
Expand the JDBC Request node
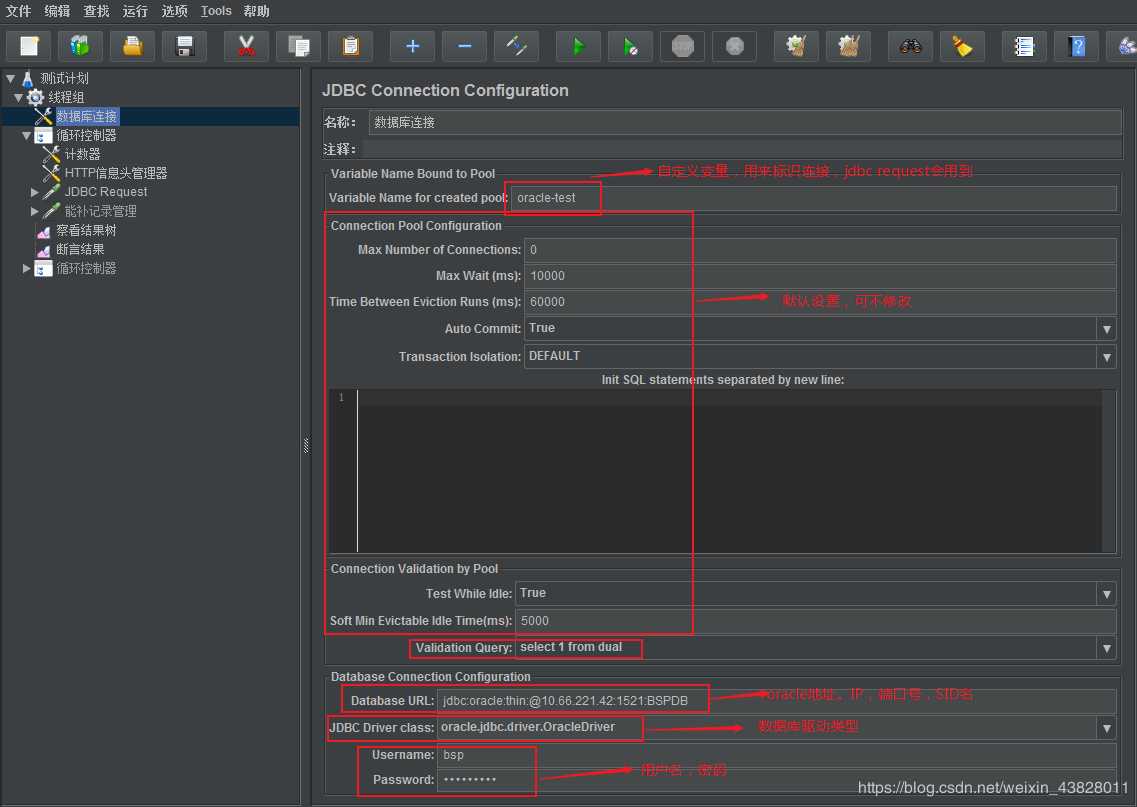(35, 192)
